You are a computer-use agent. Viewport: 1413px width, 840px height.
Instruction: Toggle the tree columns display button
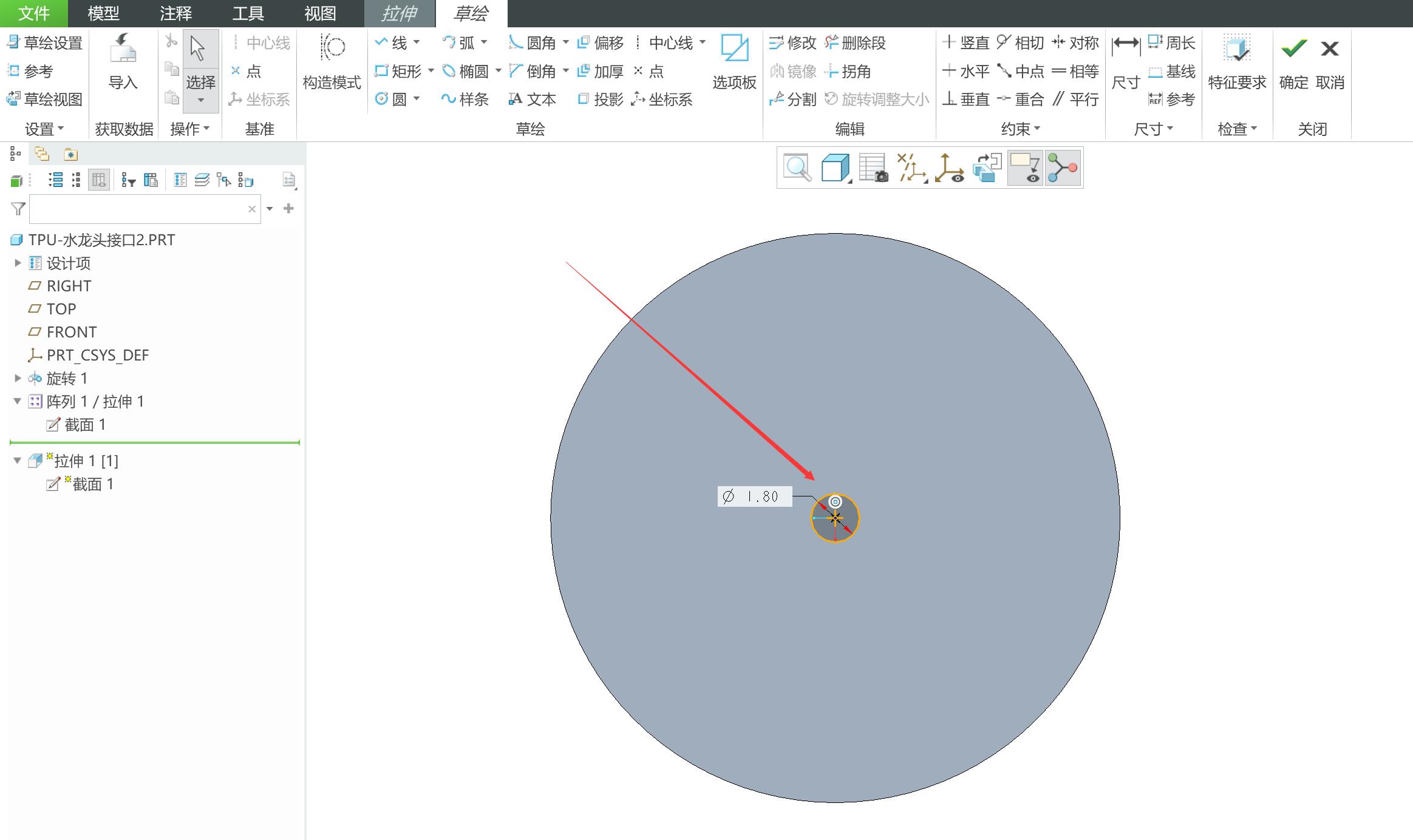pyautogui.click(x=99, y=180)
